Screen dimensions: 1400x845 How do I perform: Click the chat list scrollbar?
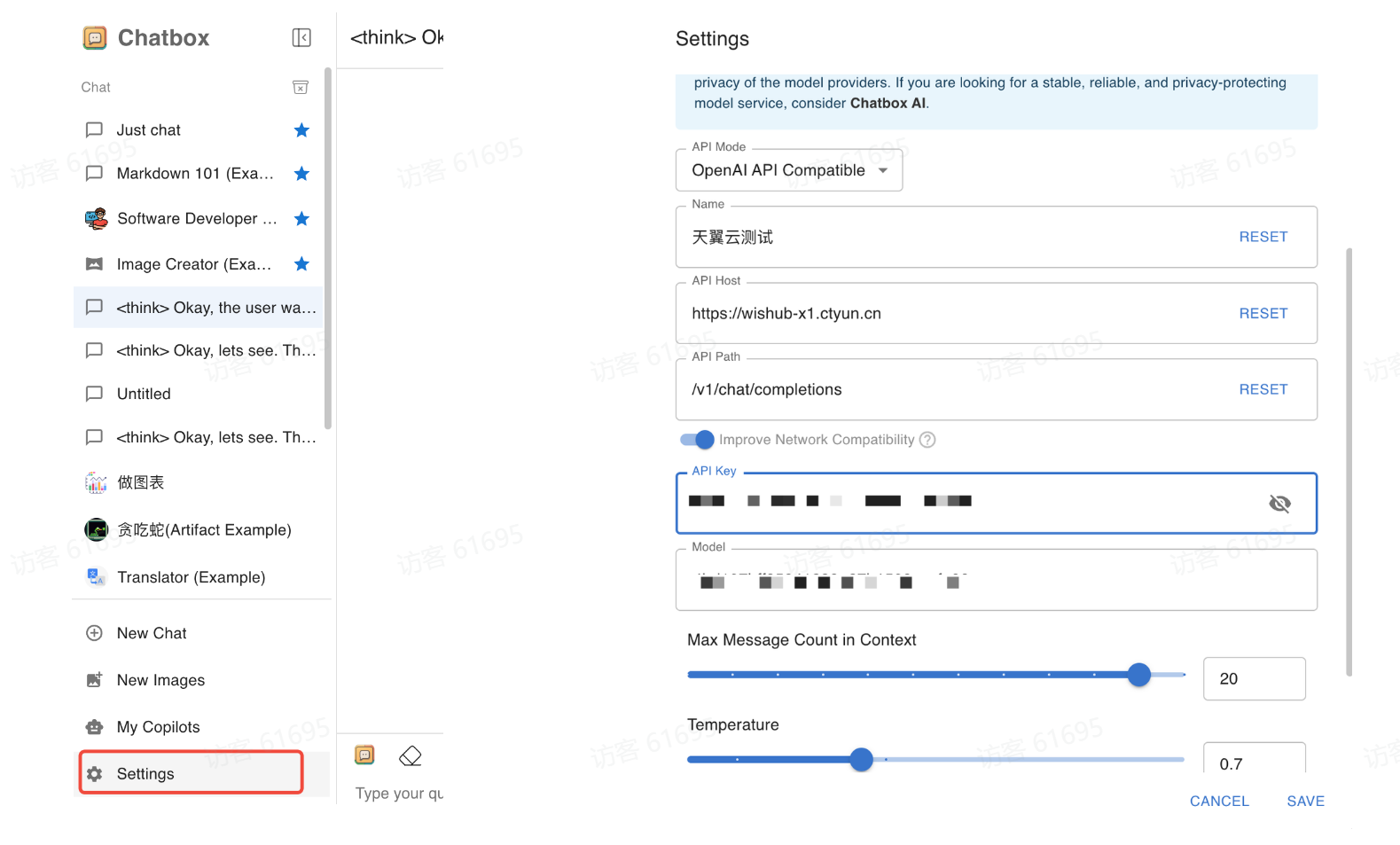click(x=328, y=249)
